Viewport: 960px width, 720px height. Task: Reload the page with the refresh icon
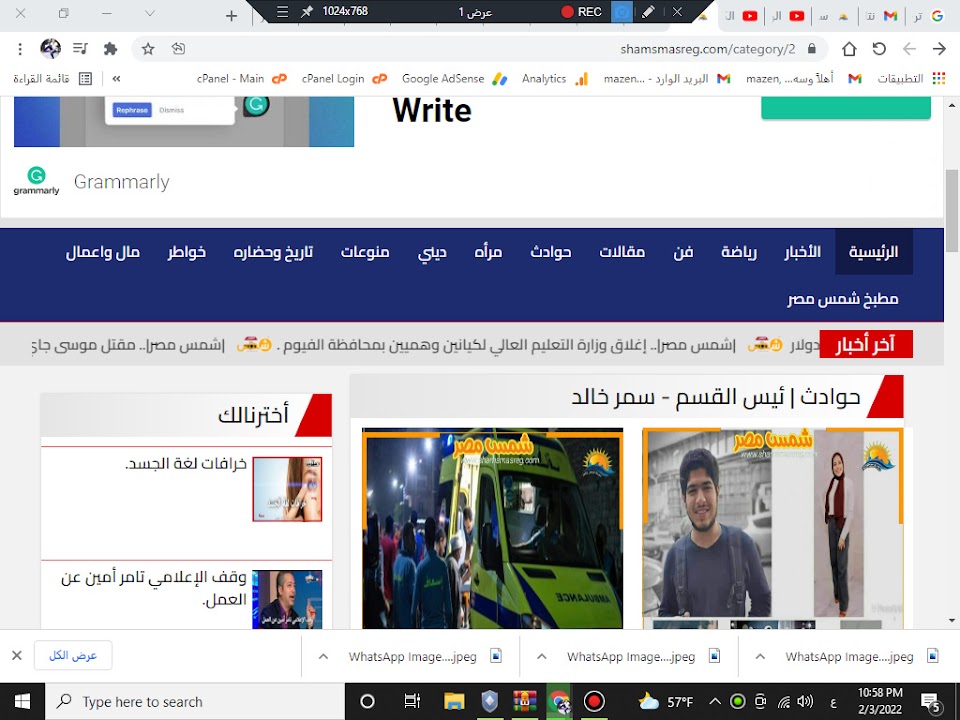click(x=879, y=49)
